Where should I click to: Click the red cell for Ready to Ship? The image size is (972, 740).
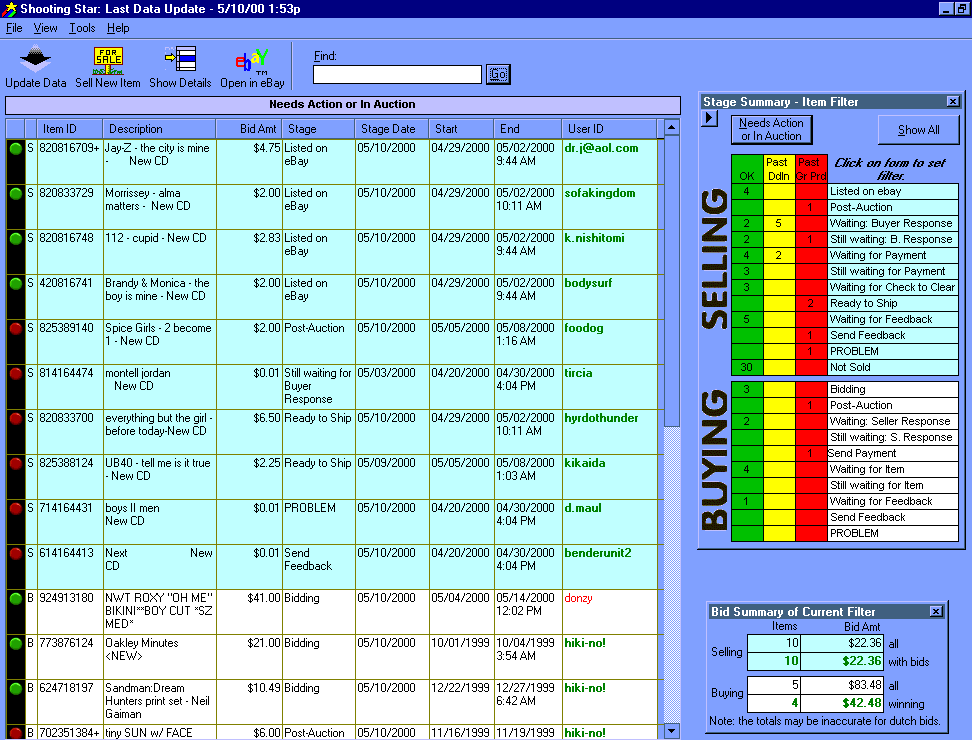point(811,304)
